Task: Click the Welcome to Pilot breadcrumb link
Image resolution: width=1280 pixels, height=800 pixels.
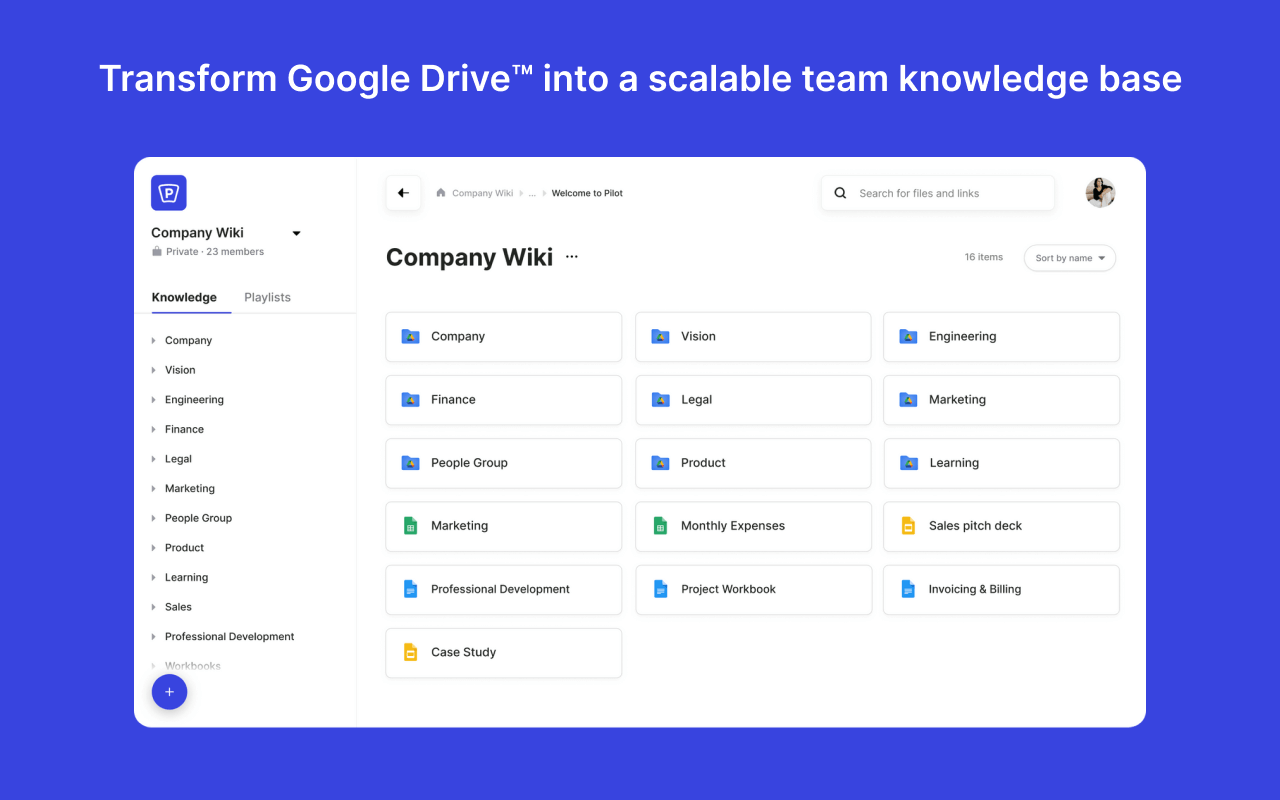Action: click(586, 192)
